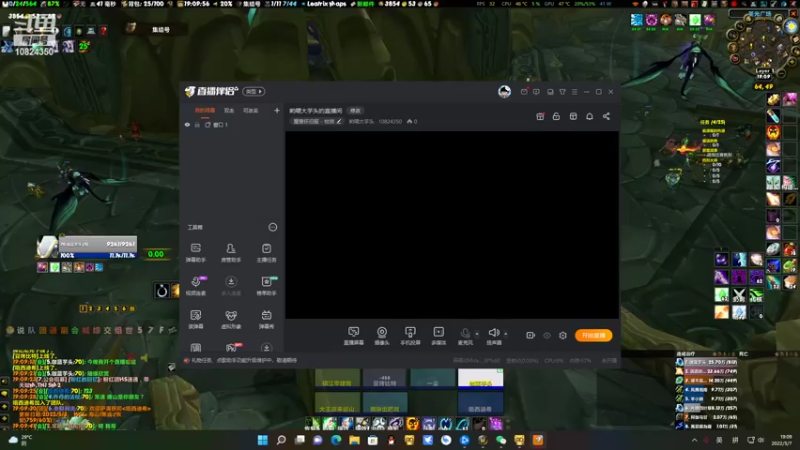The image size is (800, 450).
Task: Open microphone device dropdown arrow
Action: (477, 334)
